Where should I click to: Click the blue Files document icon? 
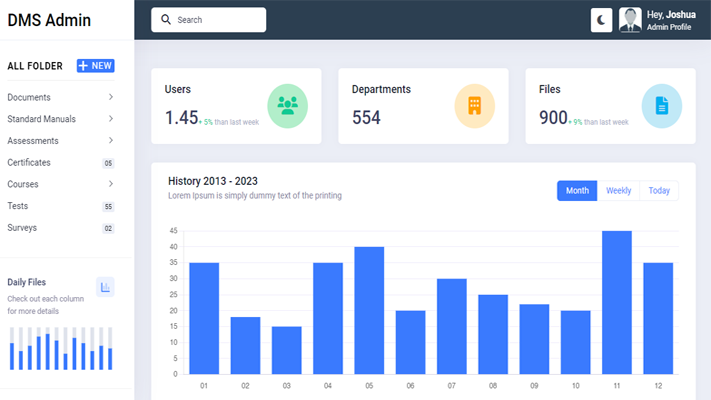click(x=662, y=106)
